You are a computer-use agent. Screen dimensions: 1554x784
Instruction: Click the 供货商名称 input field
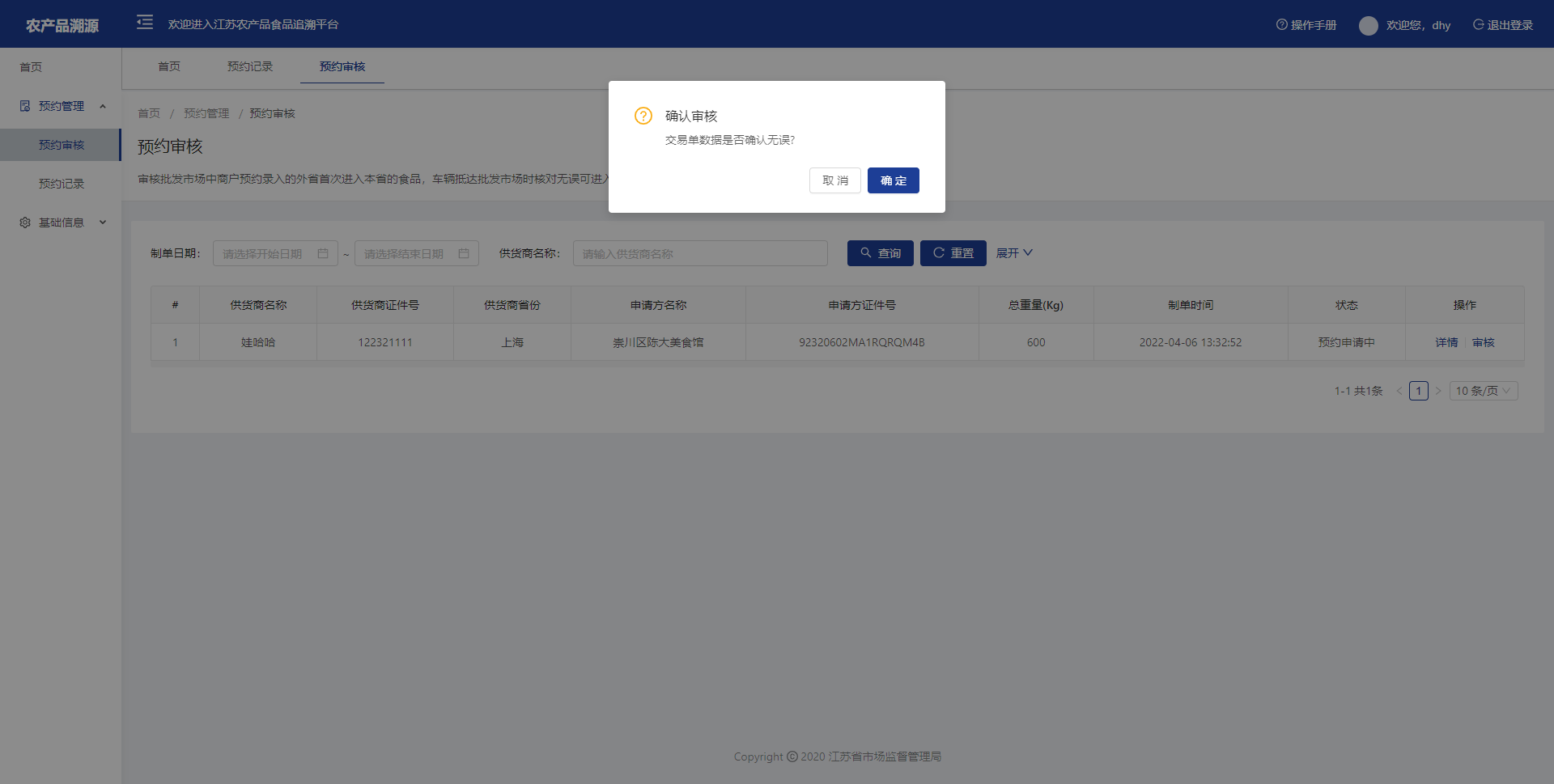(x=700, y=254)
